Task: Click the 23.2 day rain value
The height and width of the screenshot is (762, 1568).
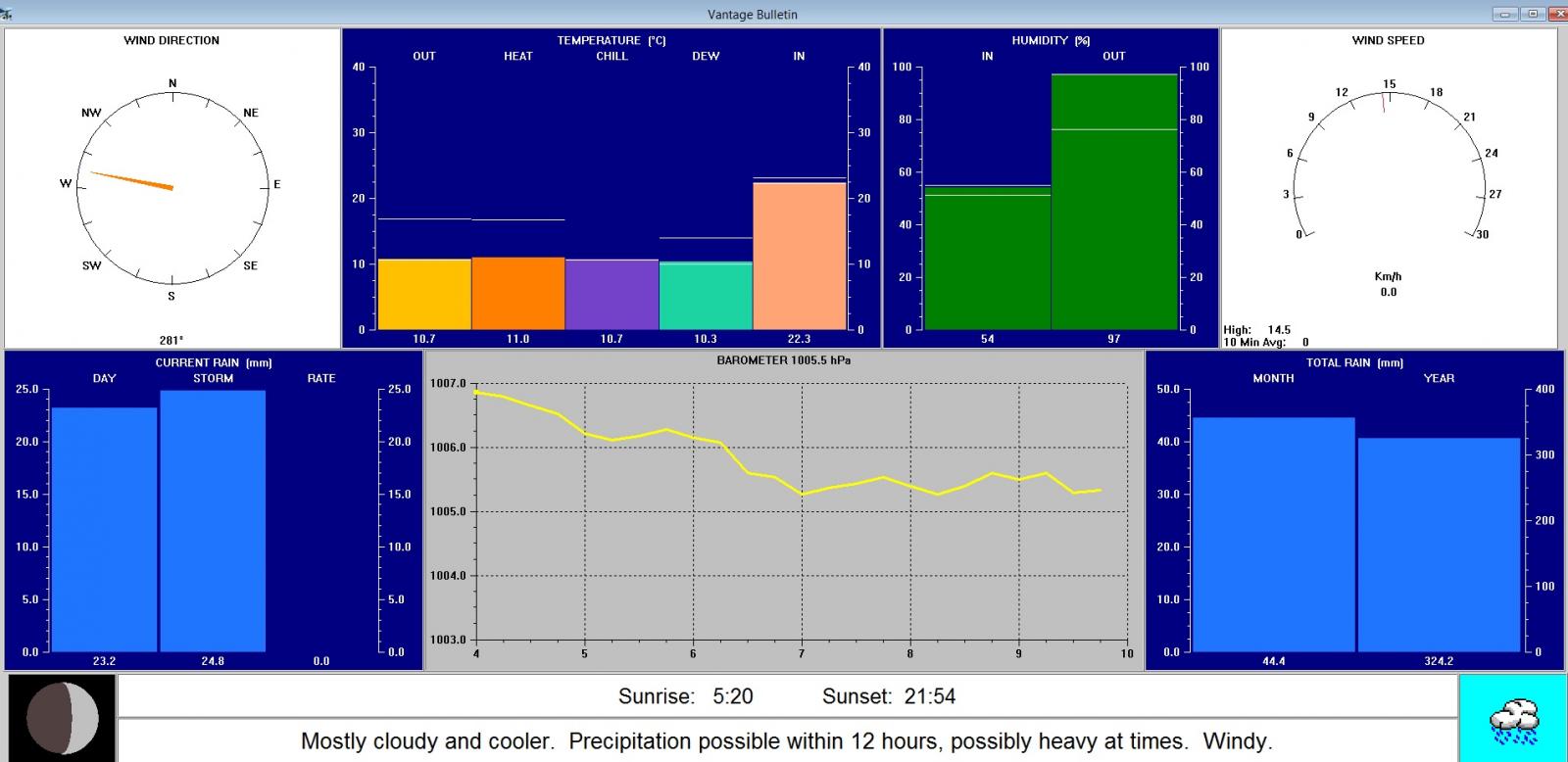Action: coord(104,661)
